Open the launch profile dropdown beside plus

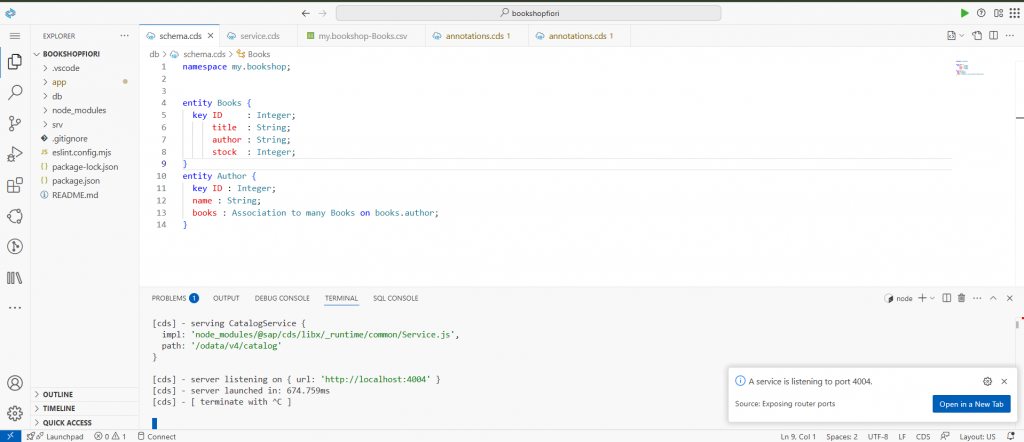tap(932, 298)
